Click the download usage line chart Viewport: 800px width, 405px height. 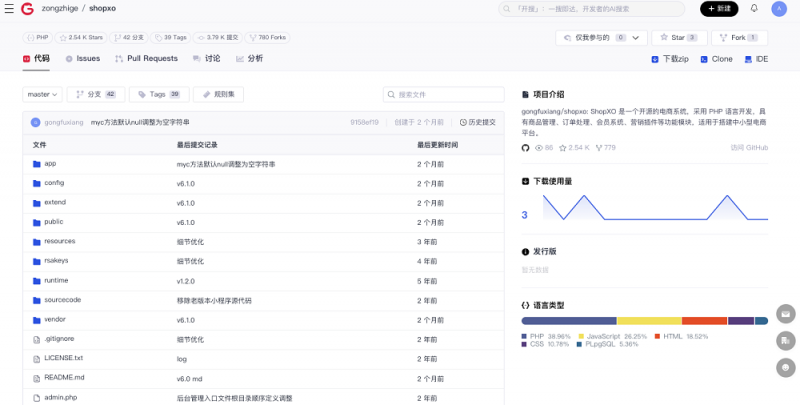pos(655,208)
